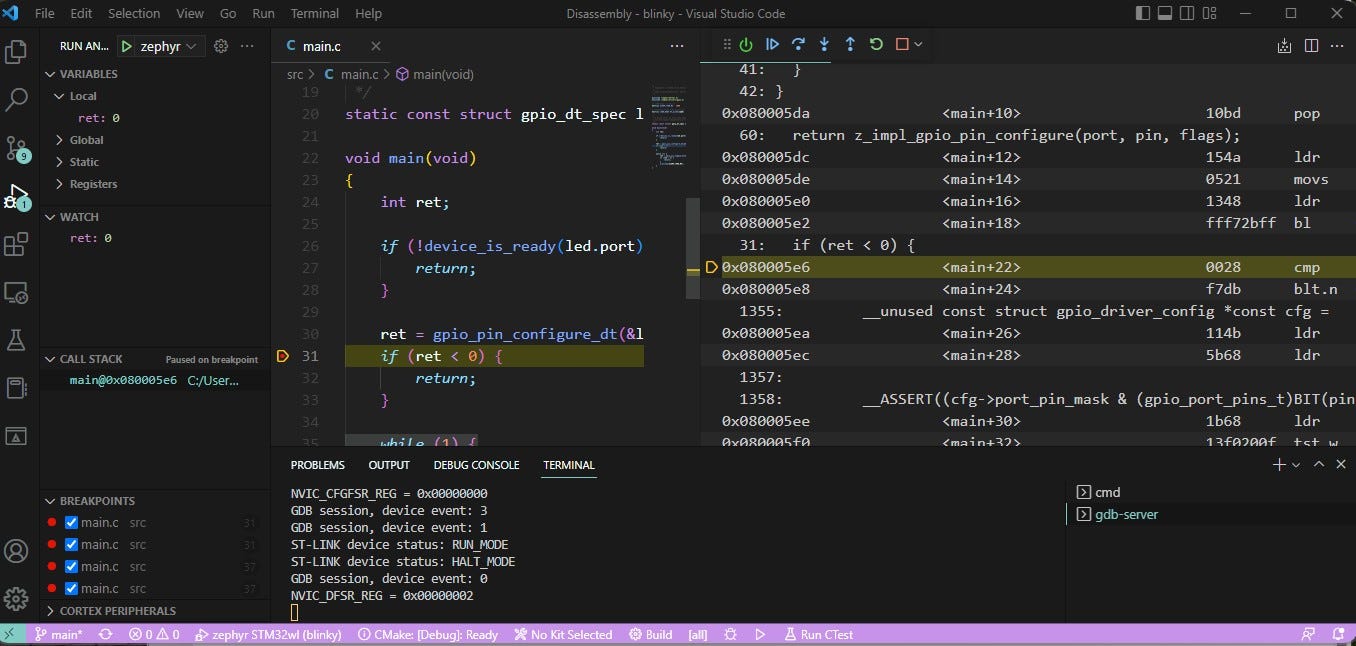Click Step Over in debug toolbar
The image size is (1356, 646).
(x=798, y=45)
